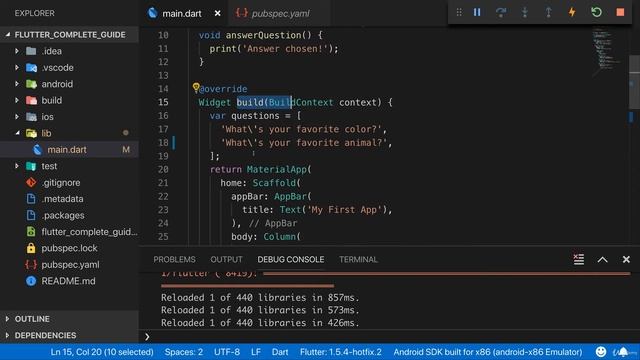Click the editor minimap
The image size is (640, 360).
pos(607,51)
